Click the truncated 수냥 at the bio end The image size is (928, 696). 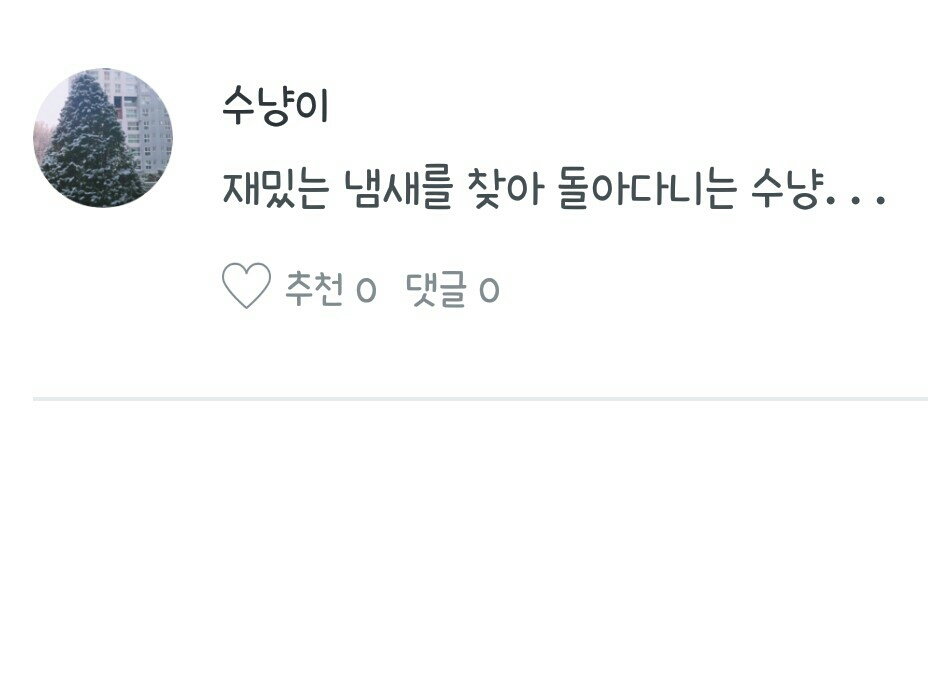[x=788, y=189]
